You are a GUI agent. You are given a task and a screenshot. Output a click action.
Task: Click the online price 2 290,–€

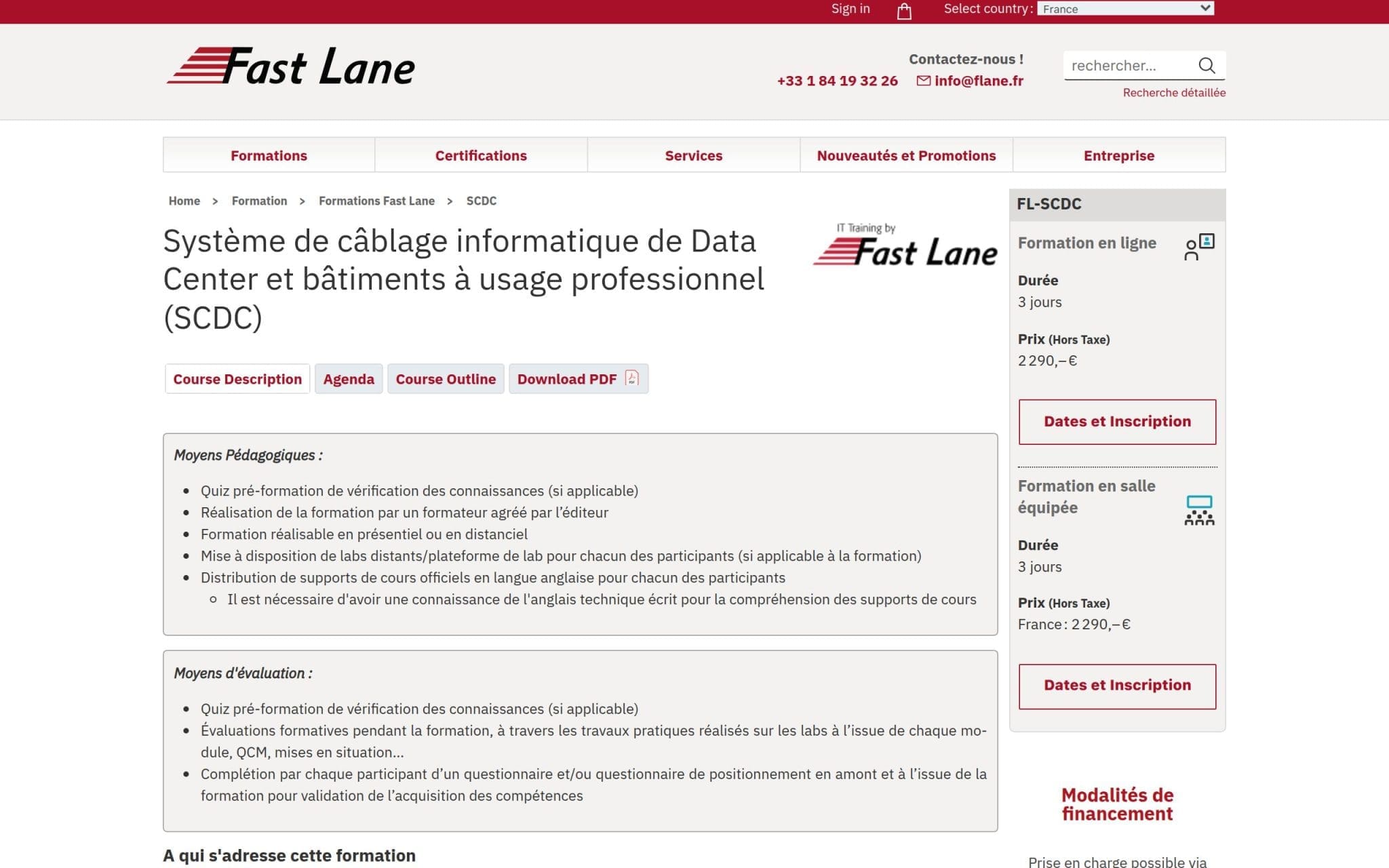point(1047,361)
